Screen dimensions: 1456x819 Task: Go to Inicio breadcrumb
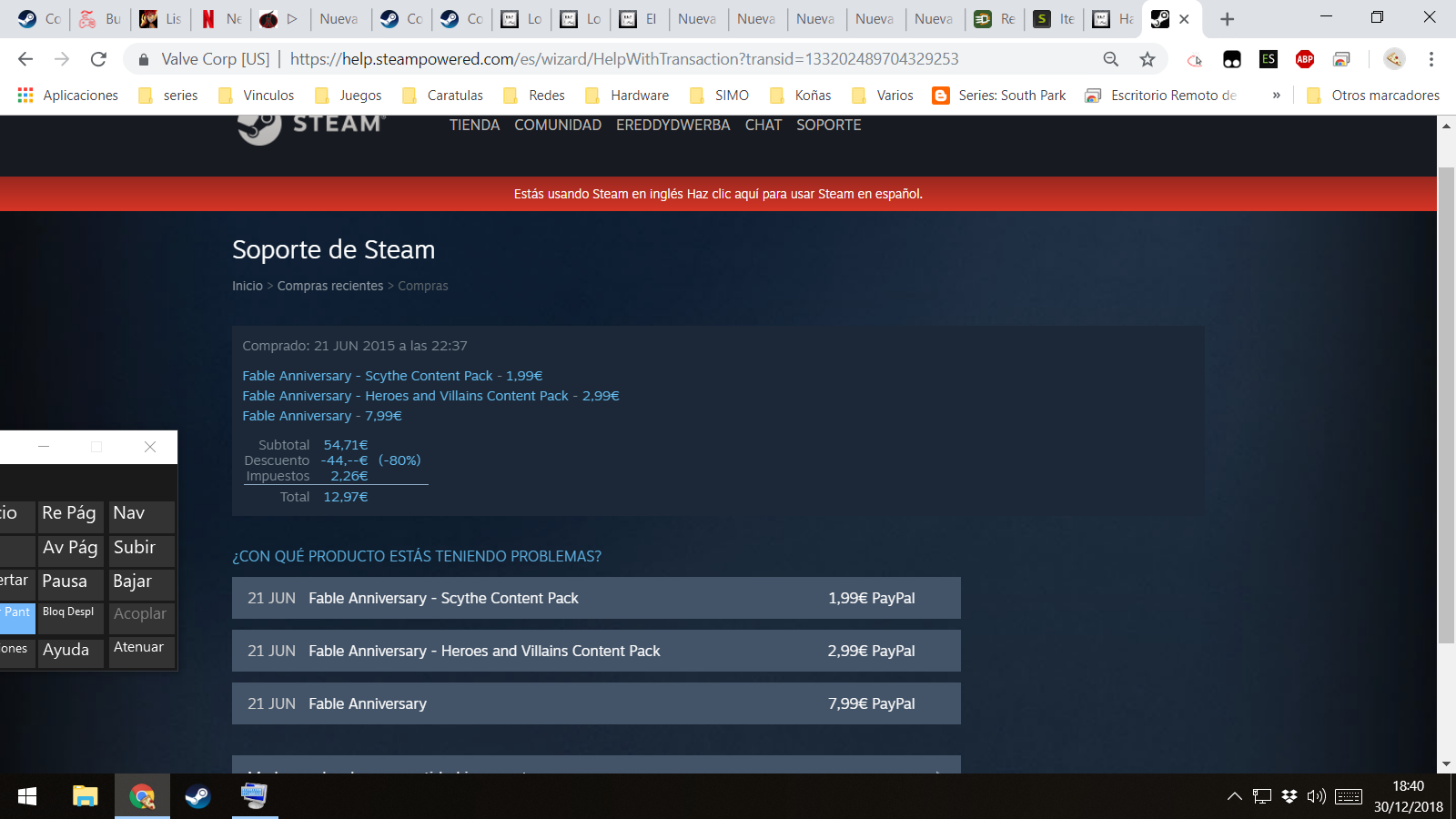coord(248,286)
